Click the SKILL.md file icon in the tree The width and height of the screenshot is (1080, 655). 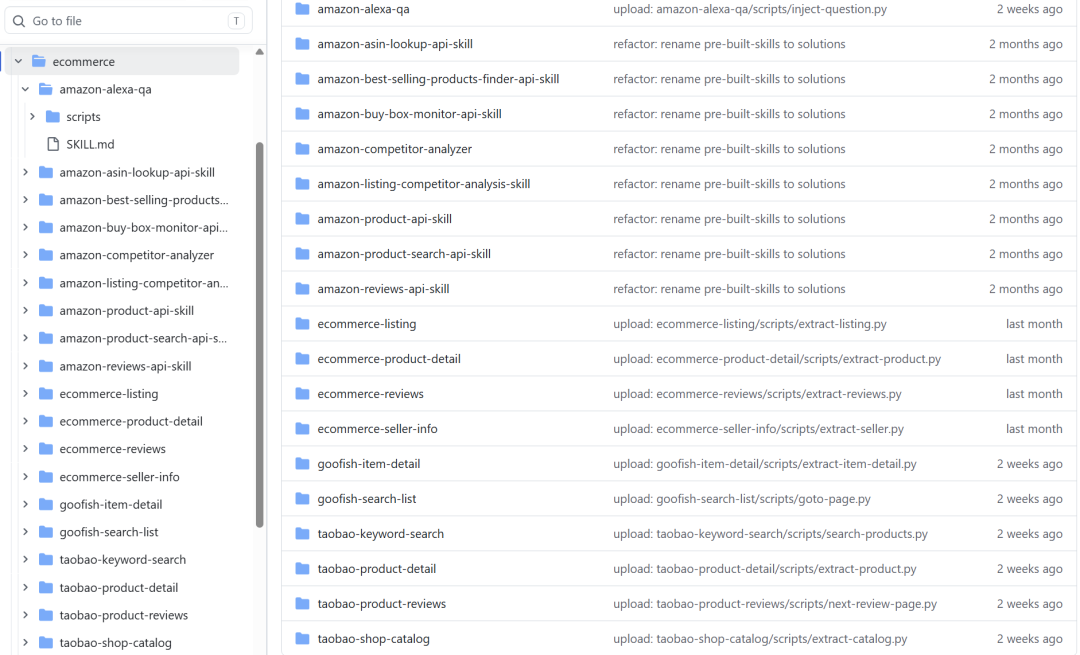[53, 144]
